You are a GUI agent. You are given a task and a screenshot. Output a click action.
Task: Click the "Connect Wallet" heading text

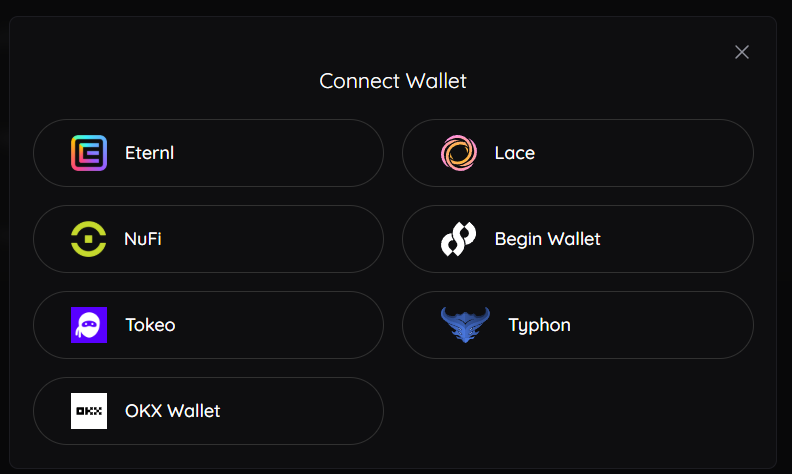393,81
